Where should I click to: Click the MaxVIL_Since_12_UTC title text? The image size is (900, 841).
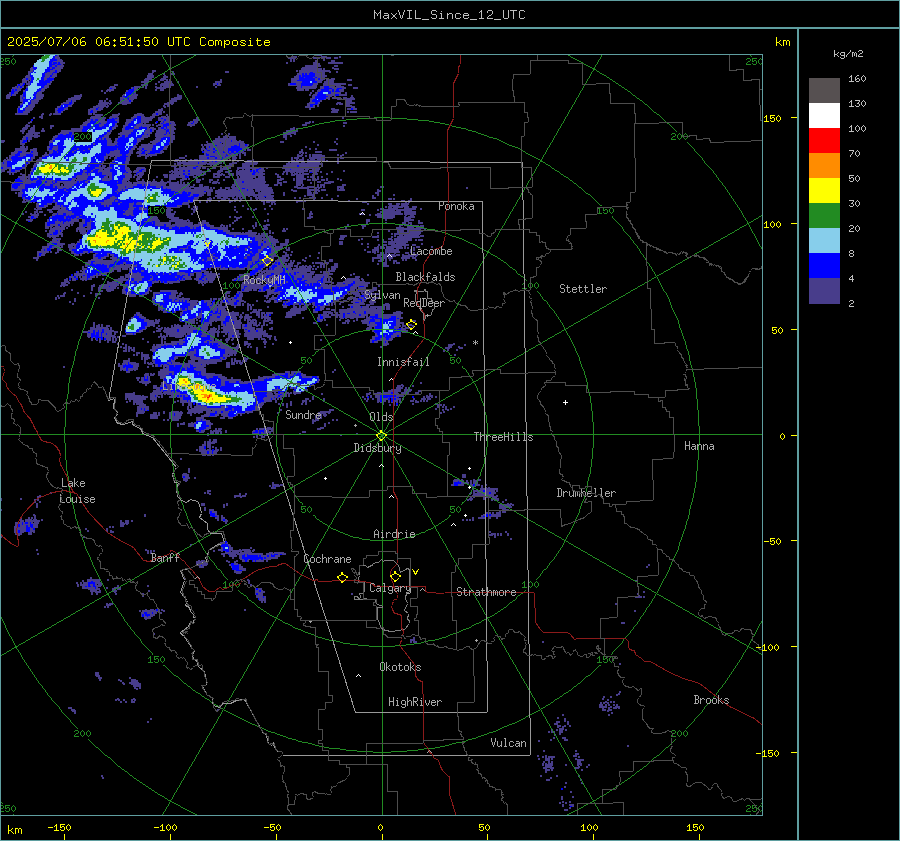point(449,15)
